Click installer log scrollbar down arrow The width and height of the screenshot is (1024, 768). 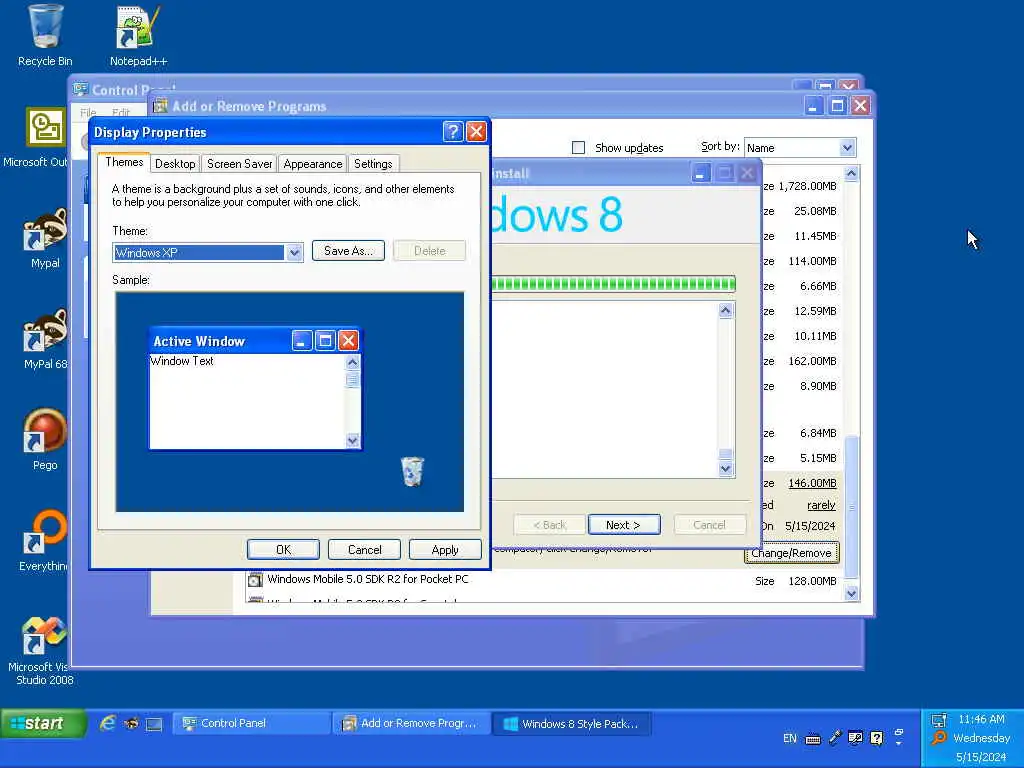click(726, 468)
